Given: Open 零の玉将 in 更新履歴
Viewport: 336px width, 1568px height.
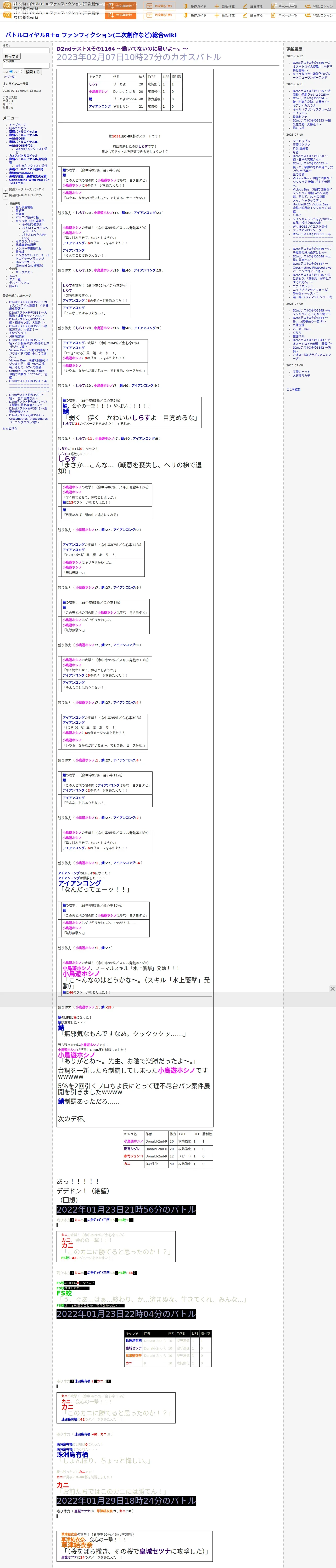Looking at the screenshot, I should (x=298, y=128).
